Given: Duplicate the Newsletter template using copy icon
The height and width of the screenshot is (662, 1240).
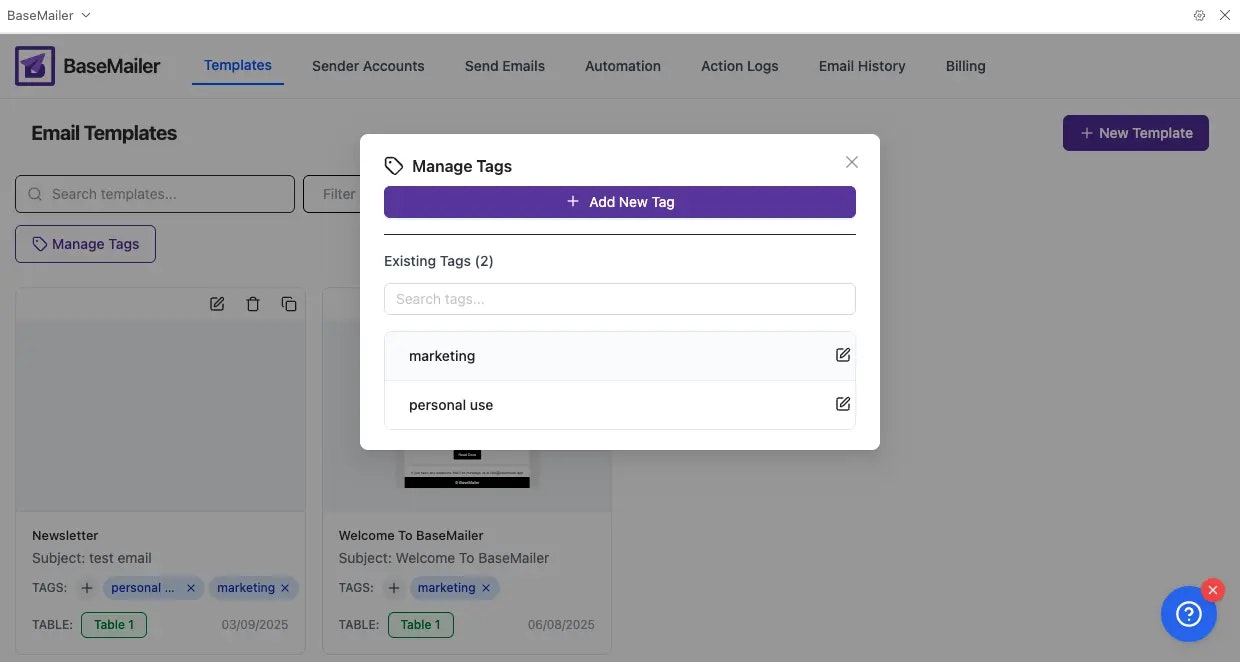Looking at the screenshot, I should 289,303.
